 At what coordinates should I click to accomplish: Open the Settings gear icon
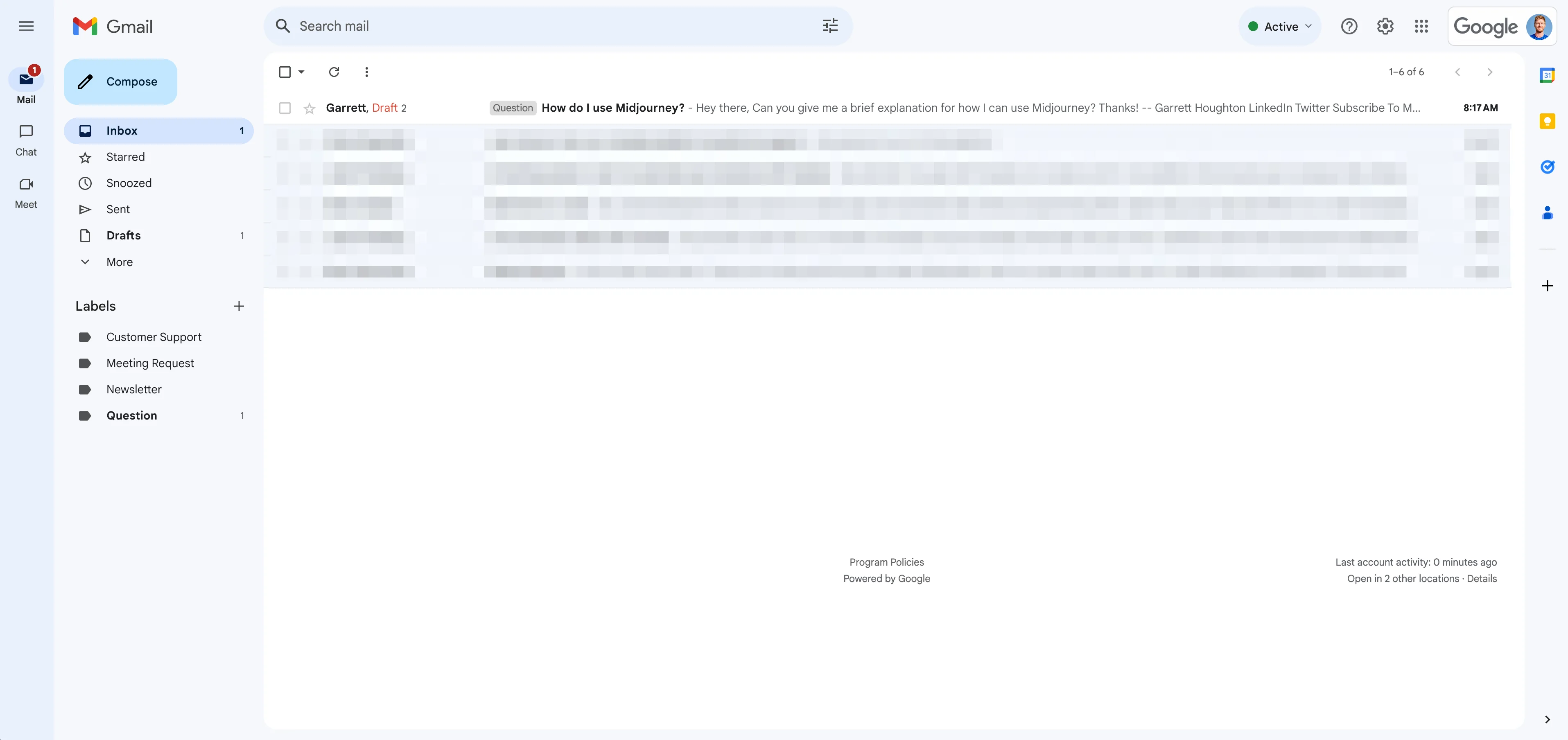[1385, 26]
